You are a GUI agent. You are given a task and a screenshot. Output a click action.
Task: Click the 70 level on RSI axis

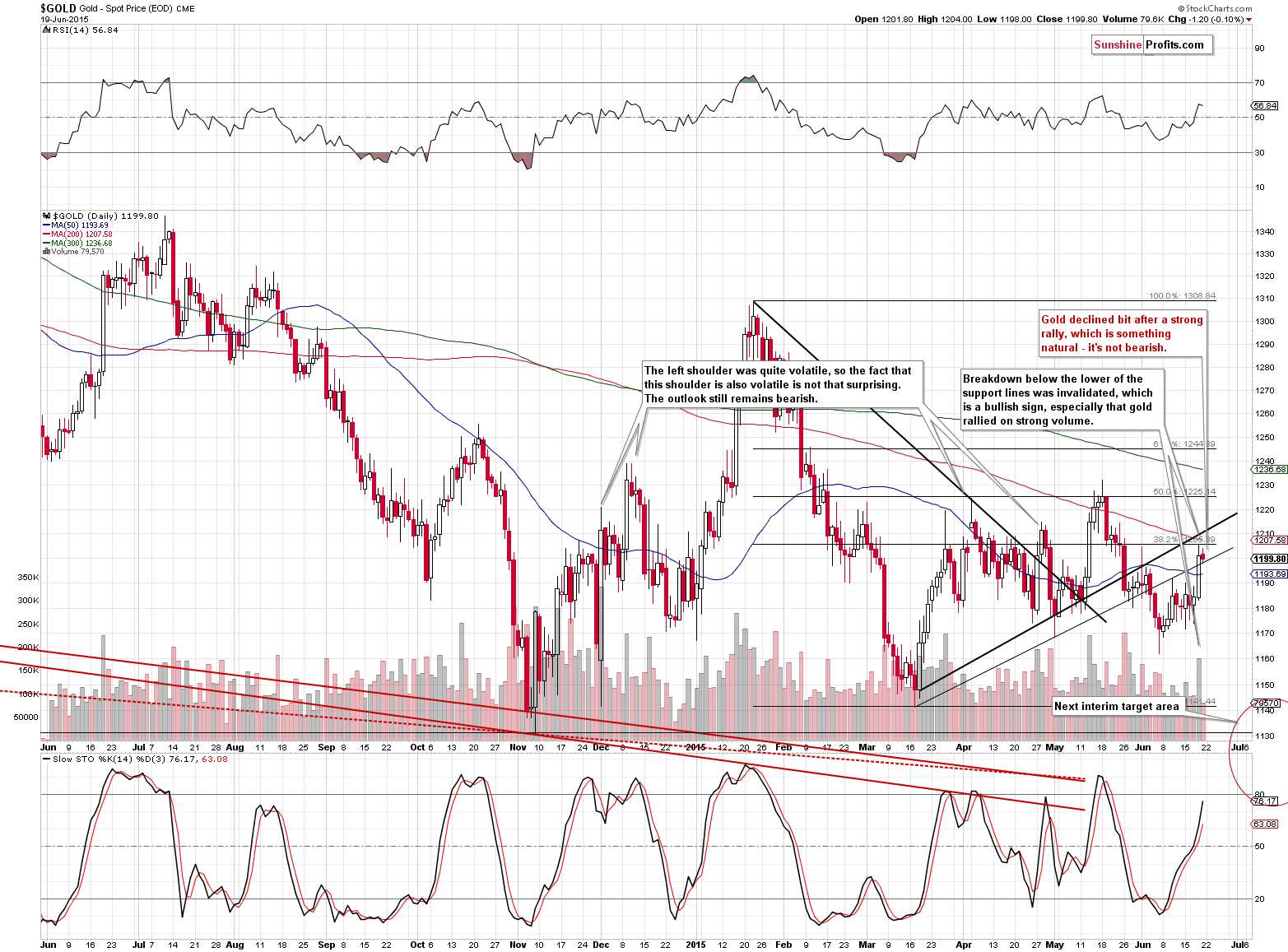1259,83
